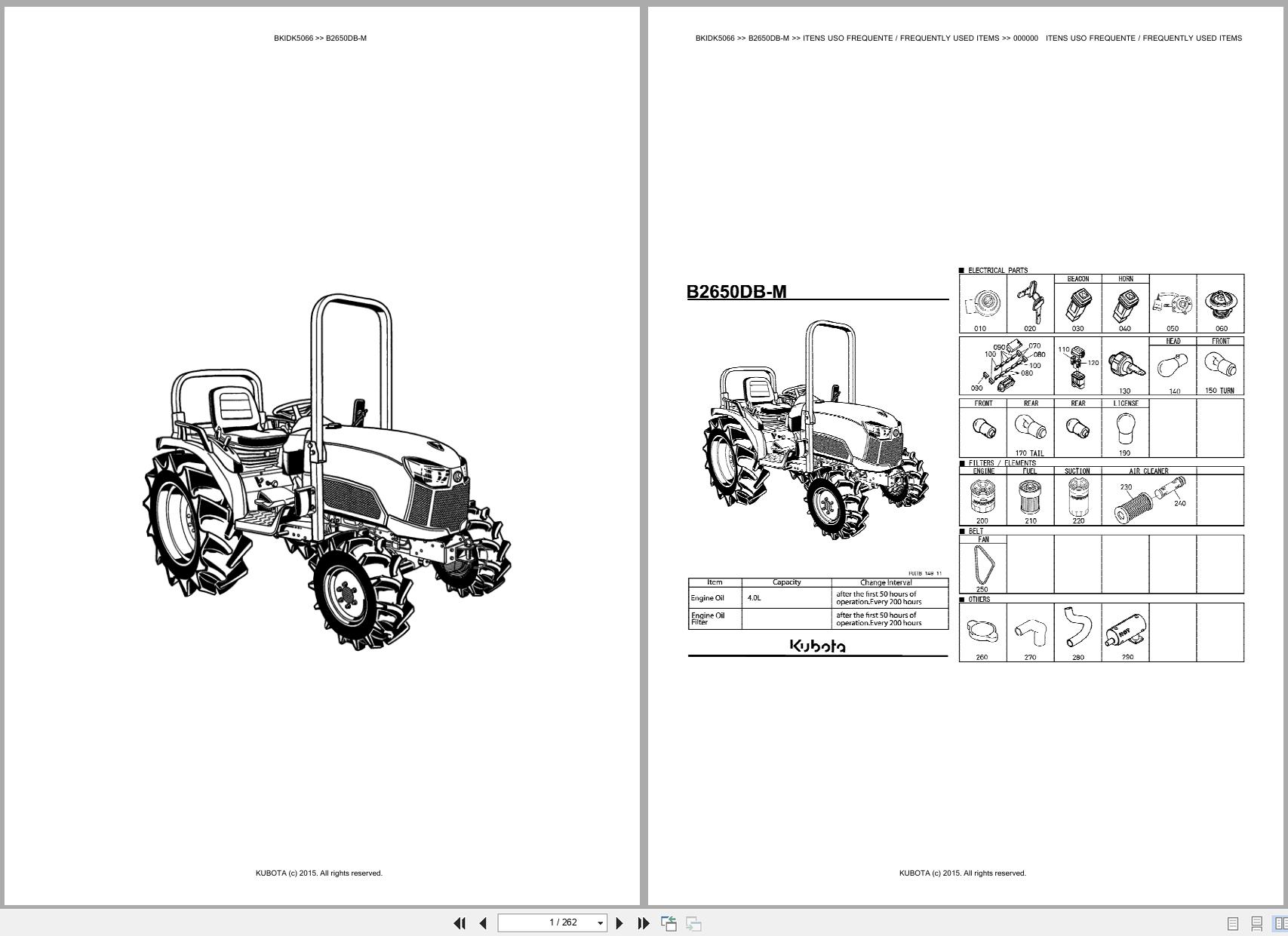Click the Engine Oil Filter row label

[708, 619]
